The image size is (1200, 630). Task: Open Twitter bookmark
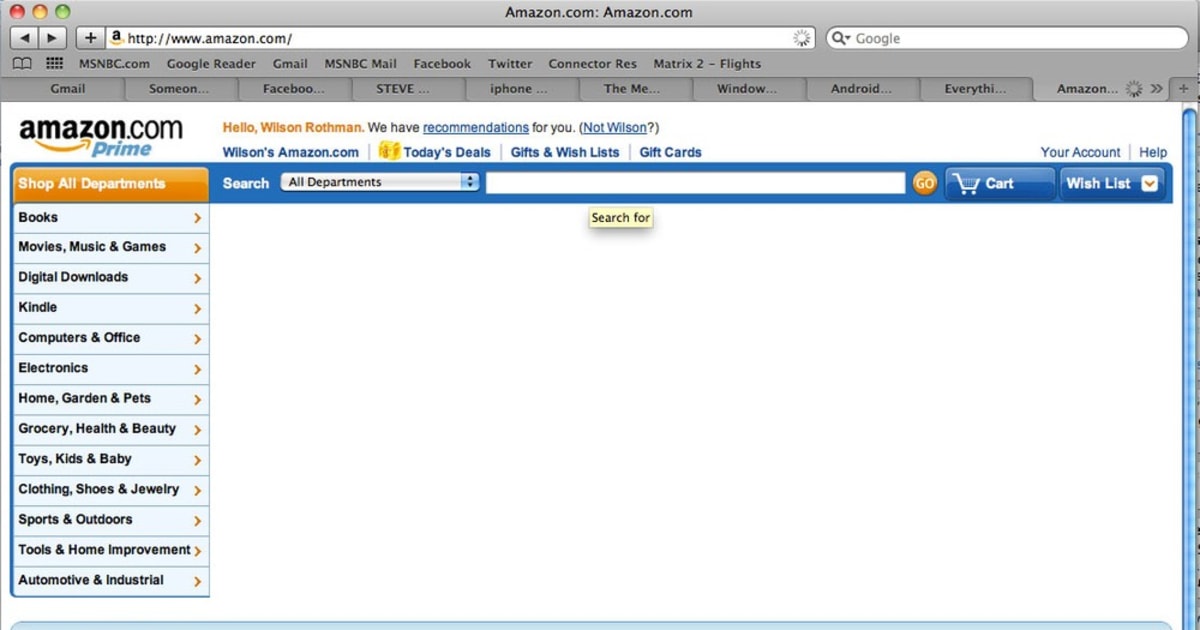tap(510, 63)
